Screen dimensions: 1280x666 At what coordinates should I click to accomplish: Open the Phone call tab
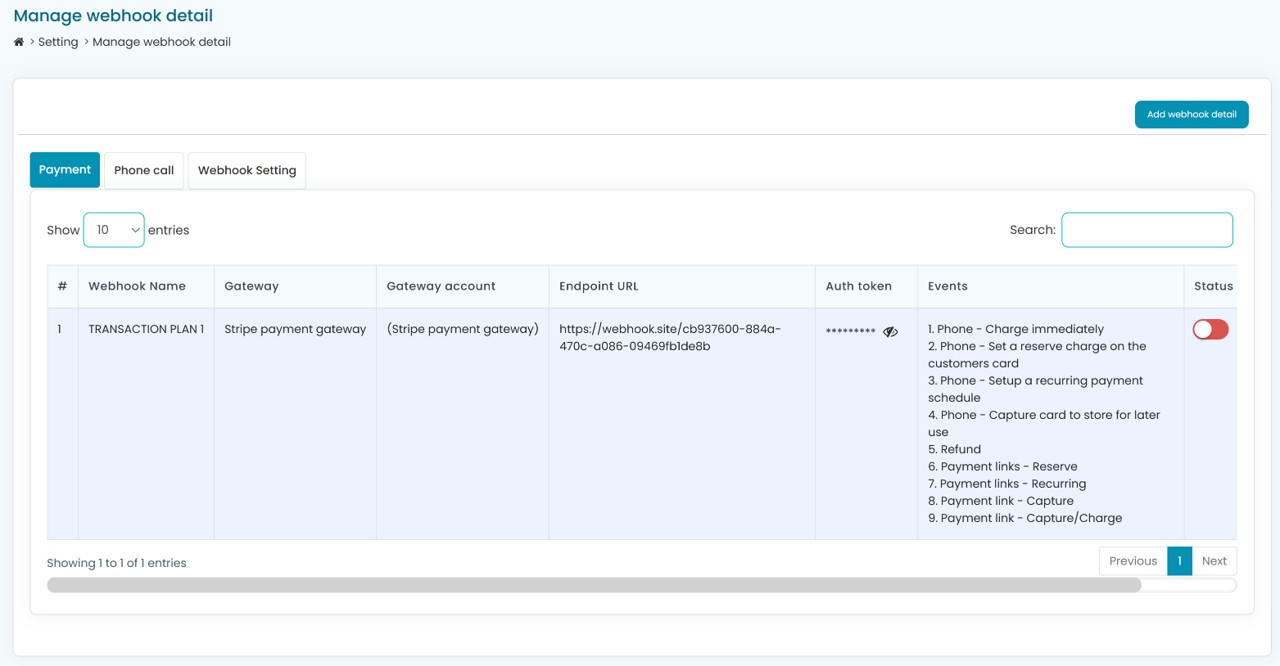[x=144, y=170]
